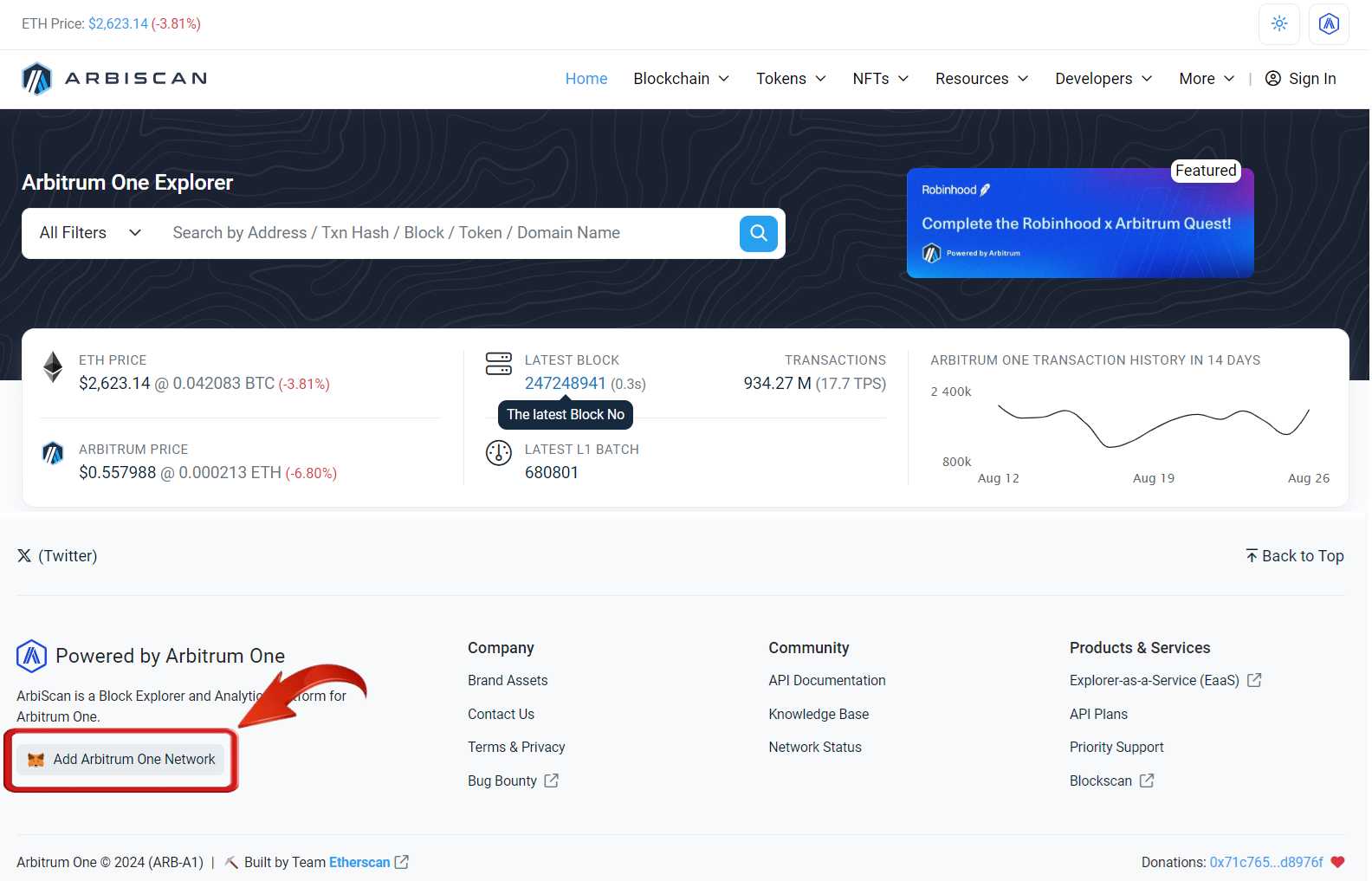Expand the NFTs menu
Image resolution: width=1372 pixels, height=881 pixels.
point(880,79)
